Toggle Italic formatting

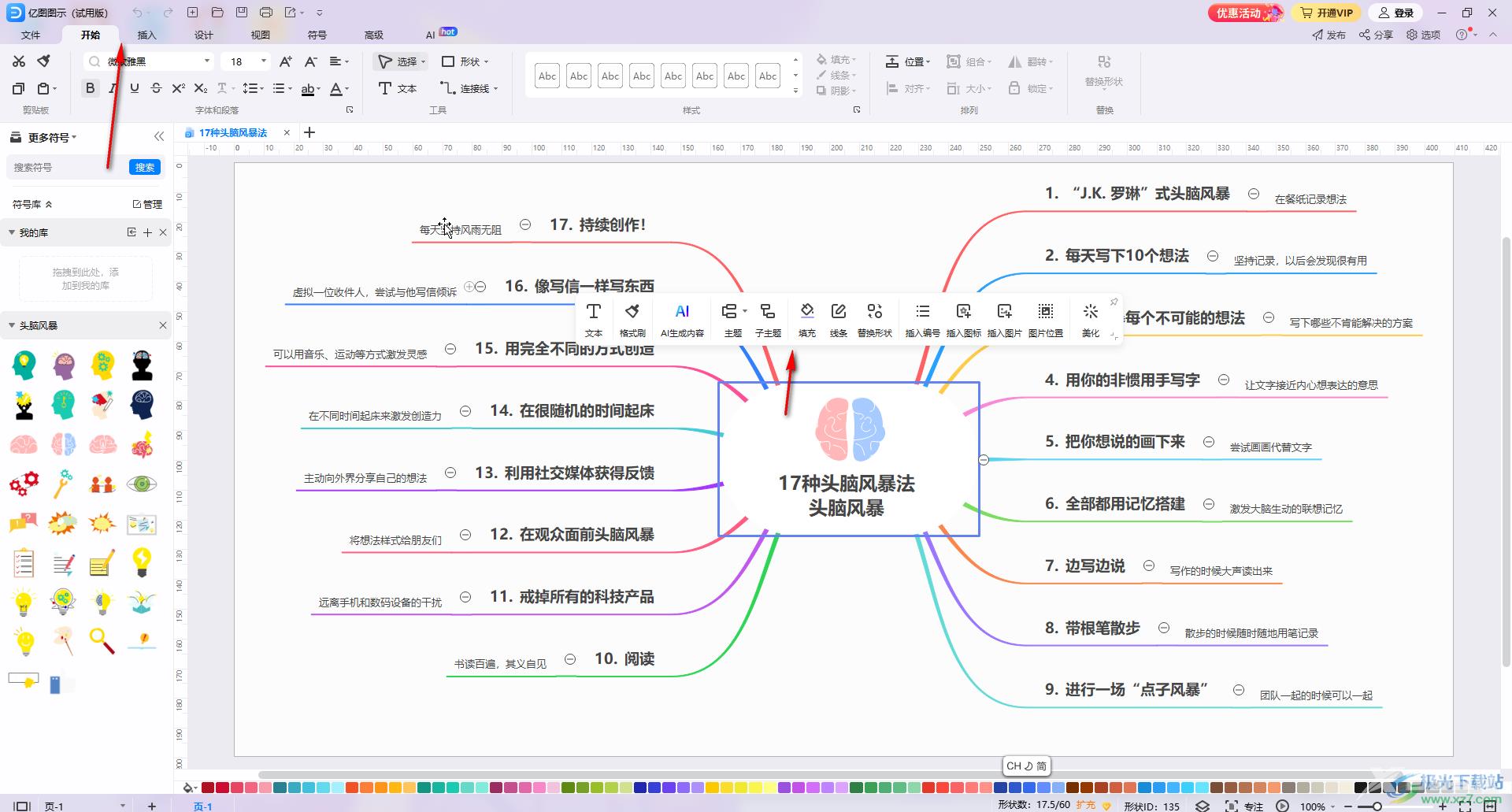(113, 88)
